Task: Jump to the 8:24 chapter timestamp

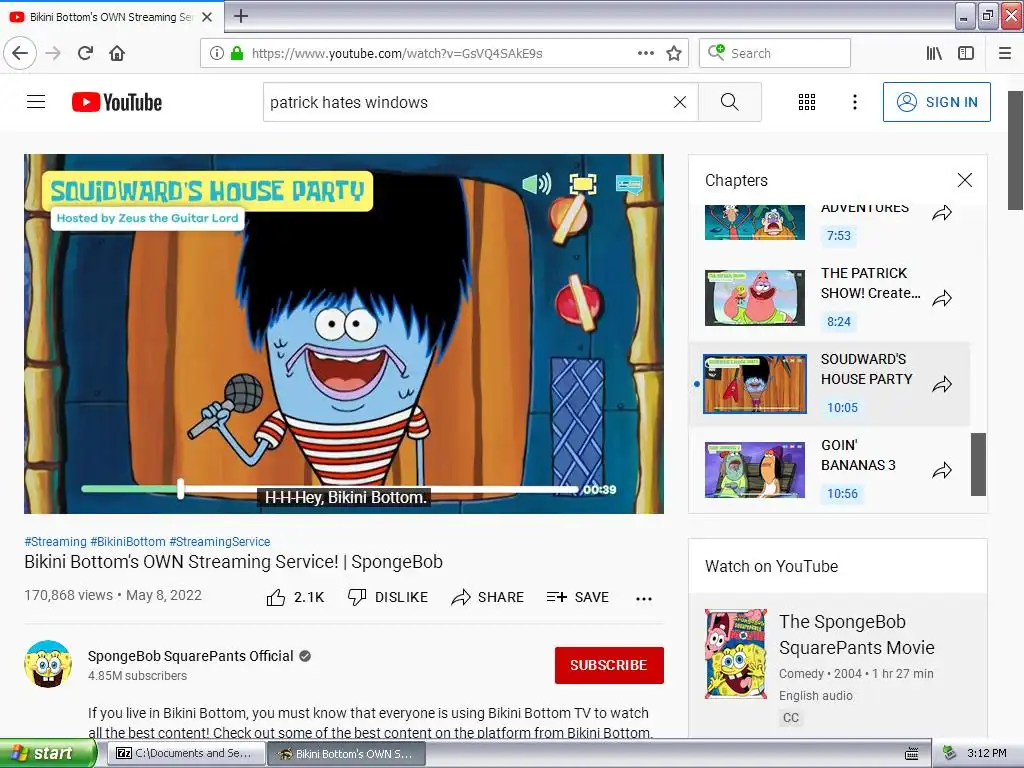Action: [x=839, y=321]
